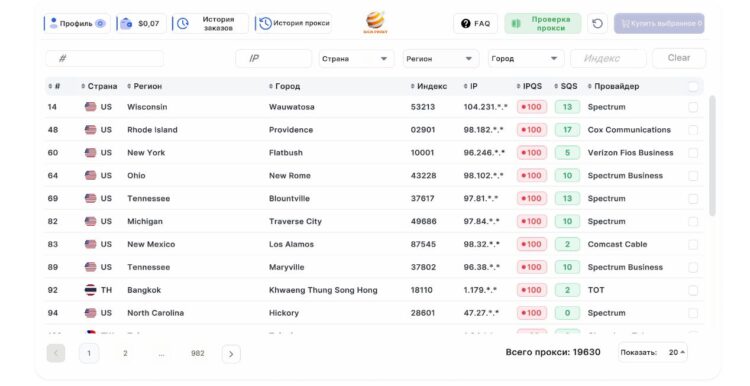Click the Проверка прокси button
This screenshot has width=750, height=386.
542,23
